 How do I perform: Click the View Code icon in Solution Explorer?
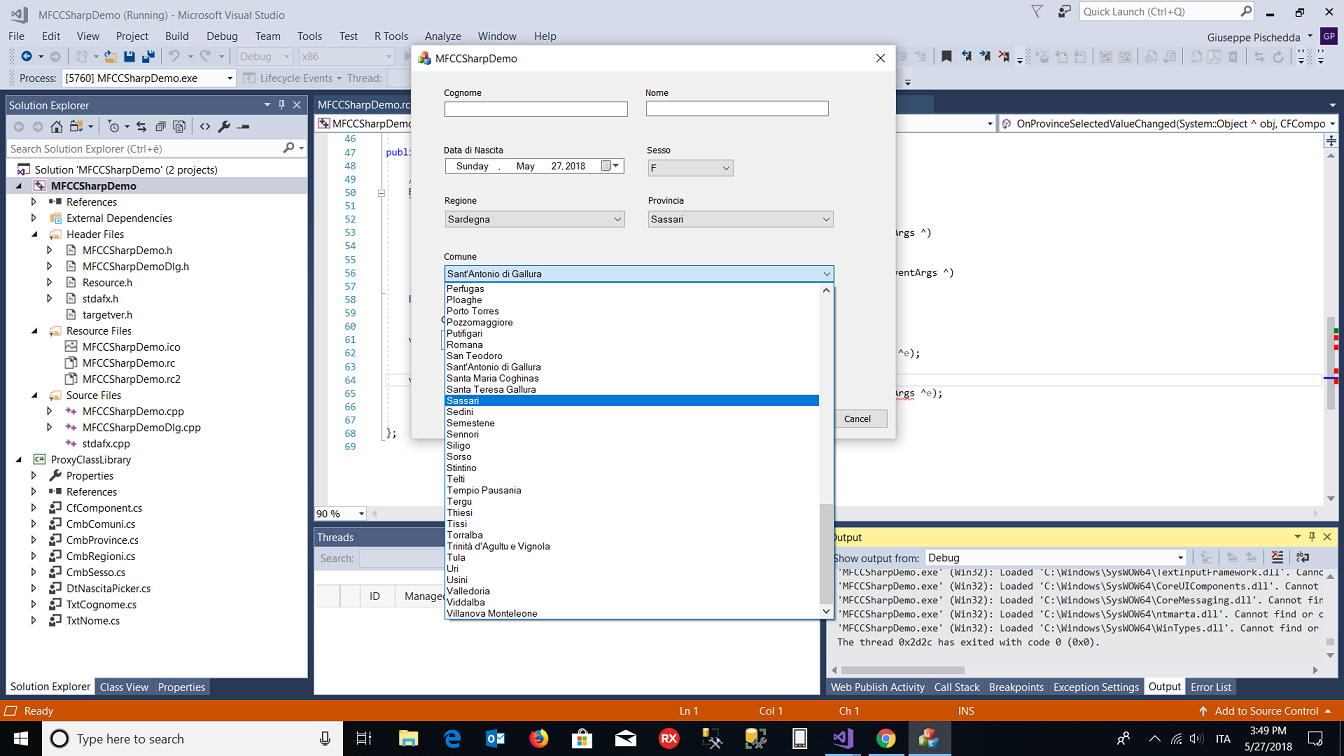pos(205,127)
